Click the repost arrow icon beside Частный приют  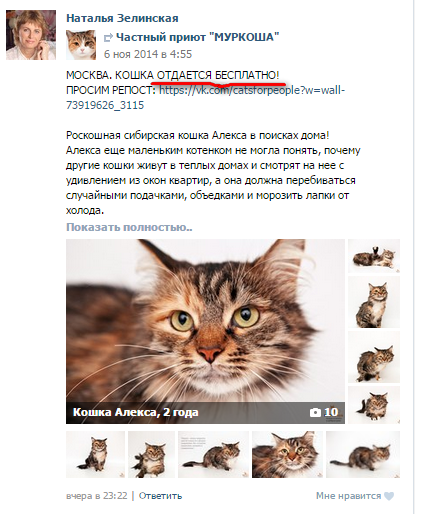point(108,38)
